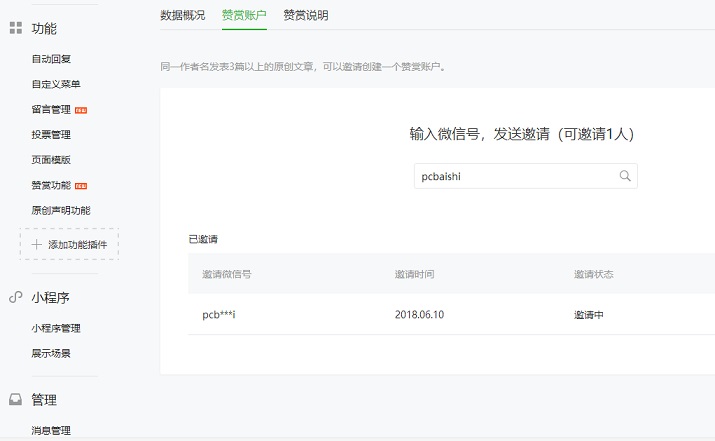The width and height of the screenshot is (715, 441).
Task: Click the plus icon for 添加功能插件
Action: tap(37, 244)
